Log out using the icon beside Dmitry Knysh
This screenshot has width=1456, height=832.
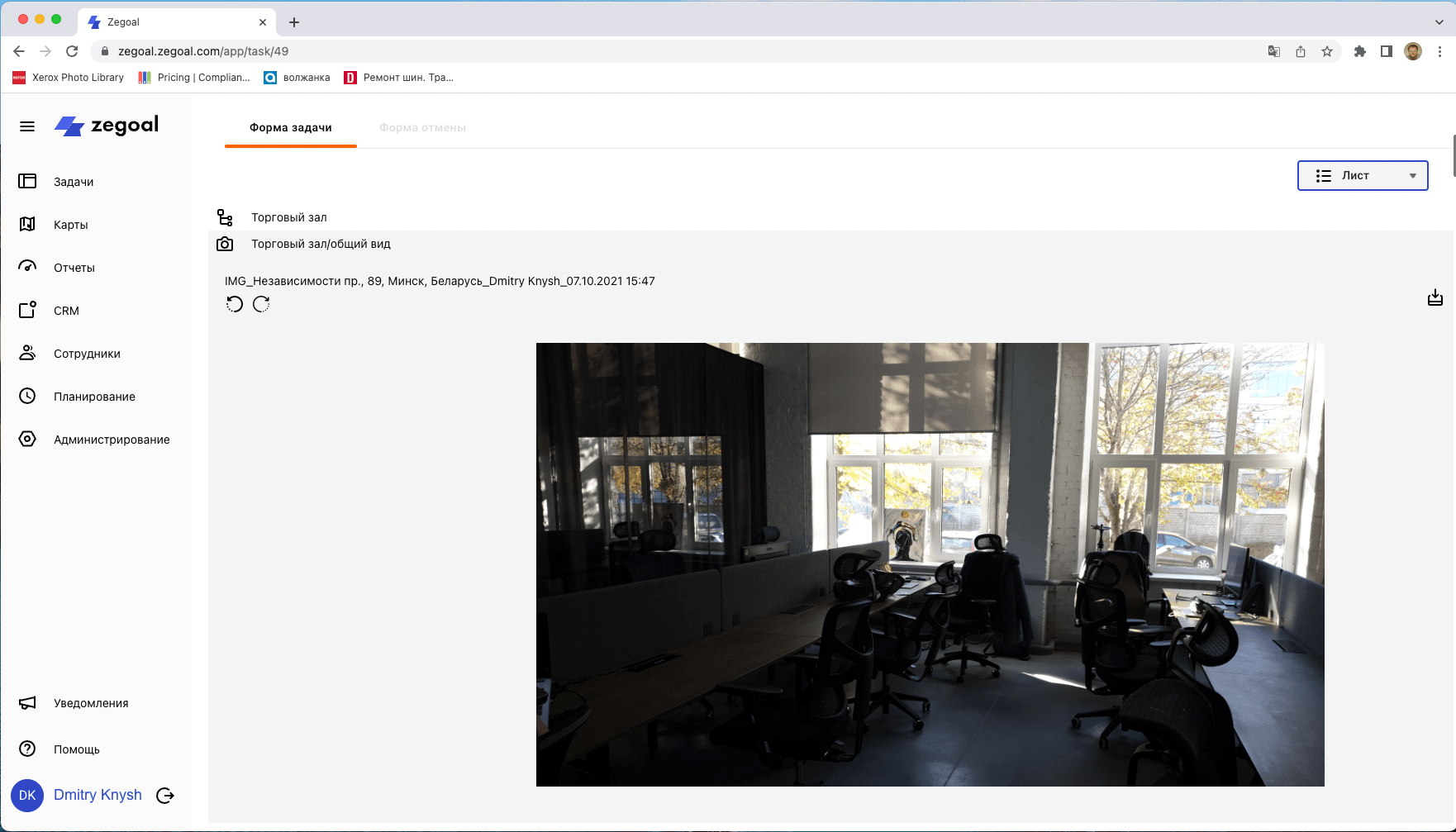[x=165, y=796]
